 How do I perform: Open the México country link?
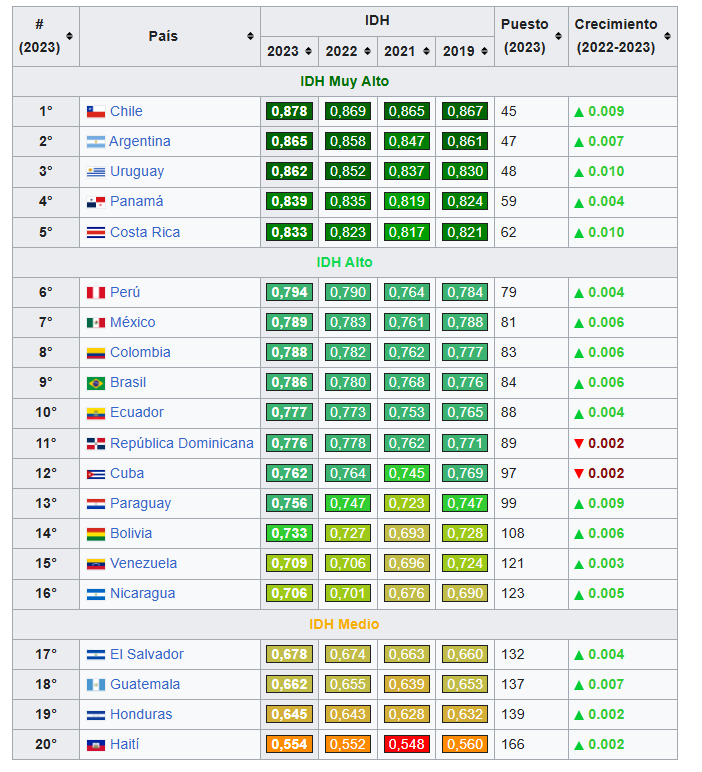(x=132, y=322)
